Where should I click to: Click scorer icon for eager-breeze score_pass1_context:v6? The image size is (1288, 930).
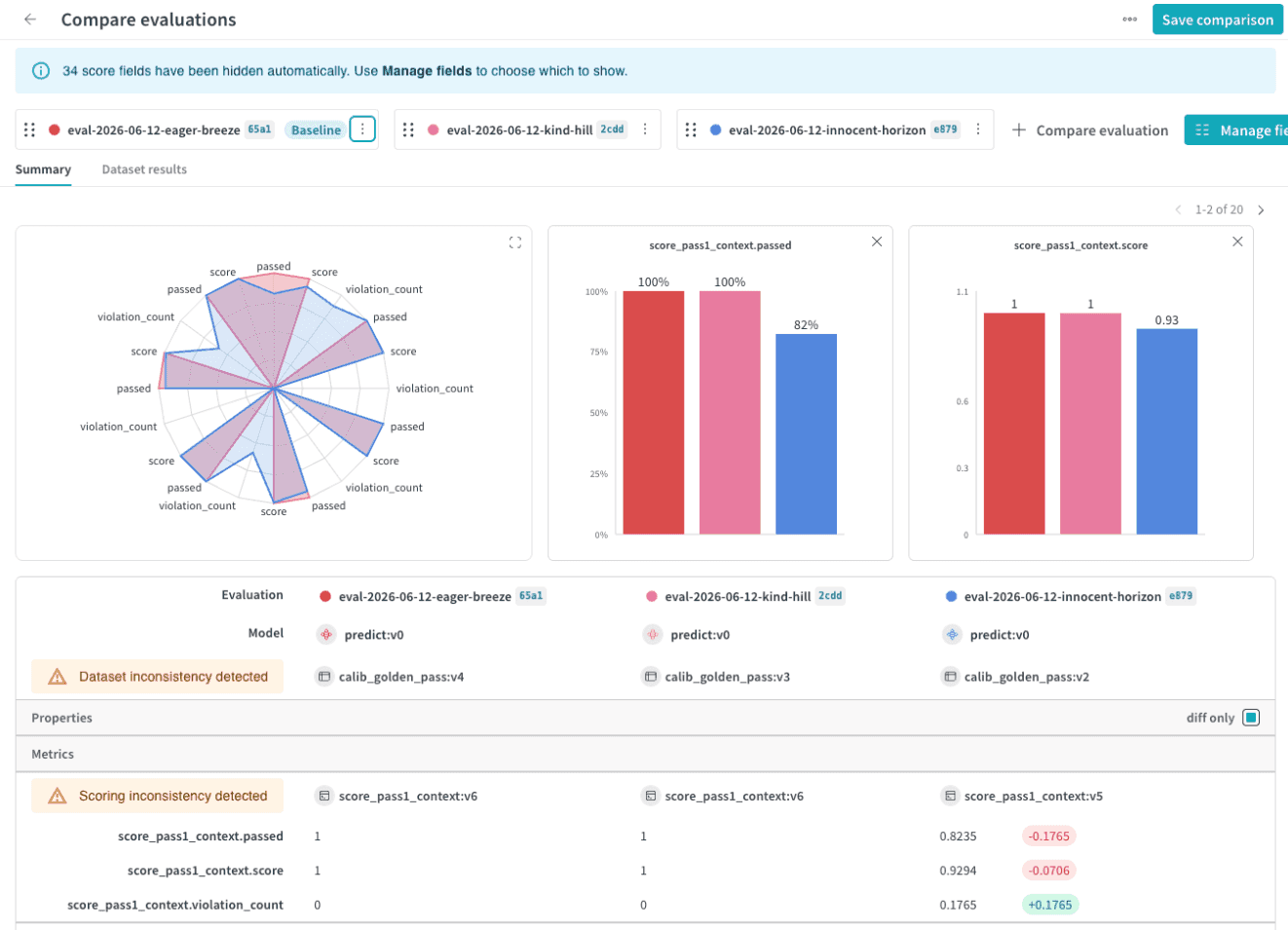coord(324,796)
